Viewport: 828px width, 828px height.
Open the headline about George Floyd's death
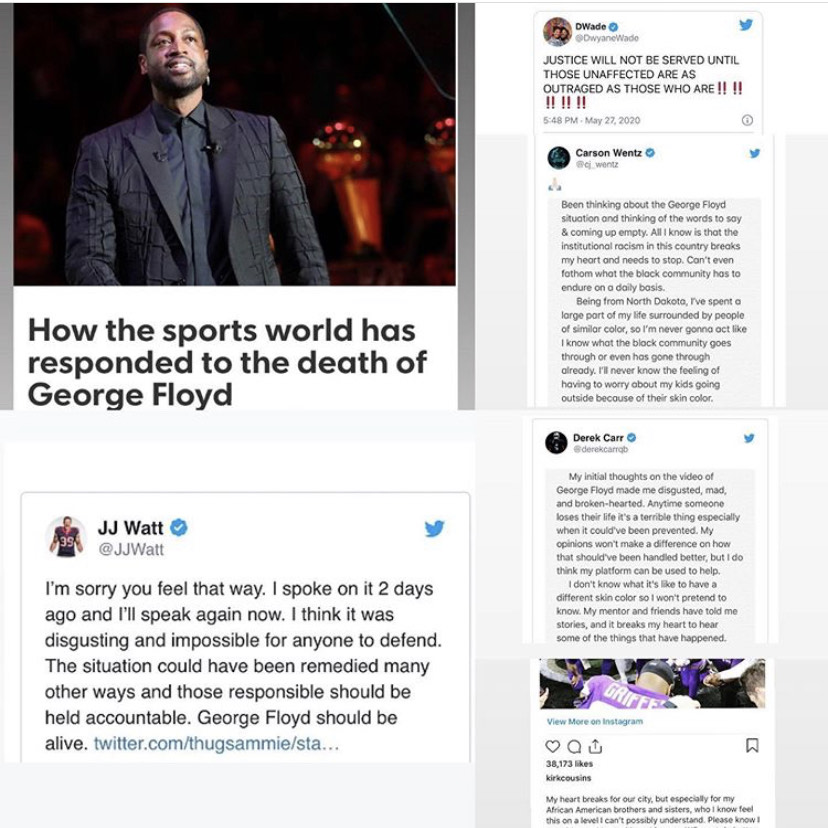click(227, 363)
